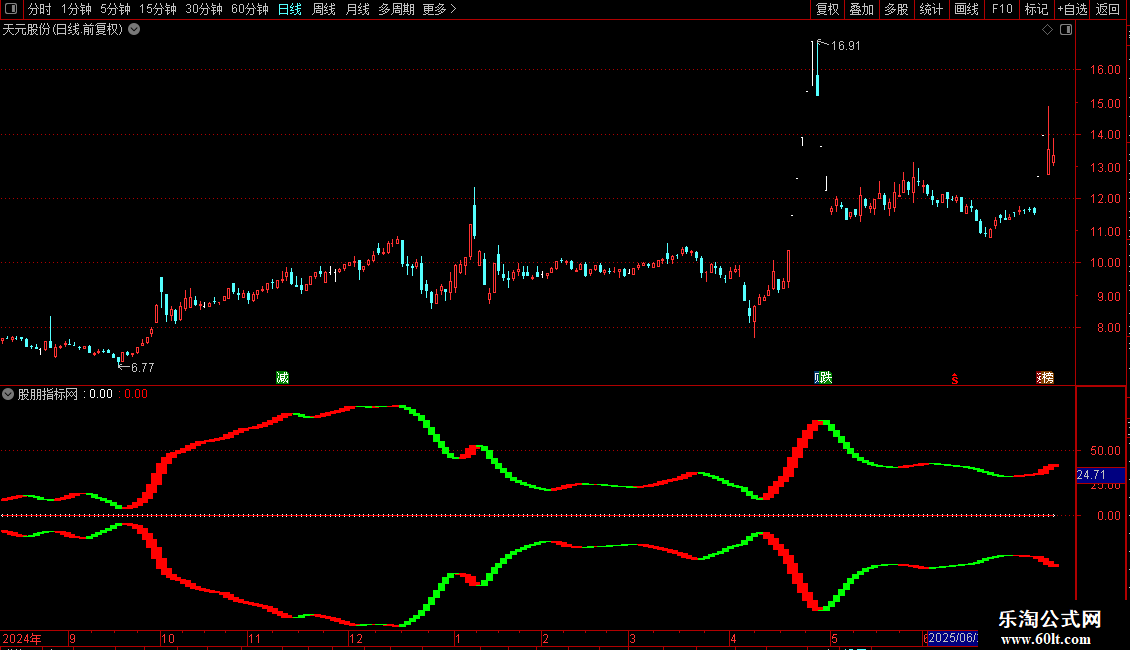
Task: Click the 返回 back button
Action: click(1108, 9)
